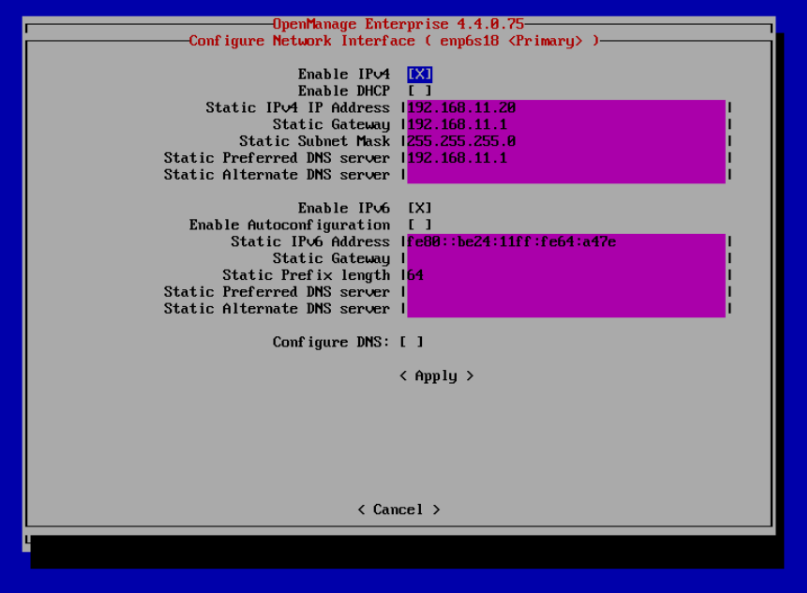The image size is (807, 593).
Task: Focus the Static IPv4 IP Address field
Action: tap(566, 108)
